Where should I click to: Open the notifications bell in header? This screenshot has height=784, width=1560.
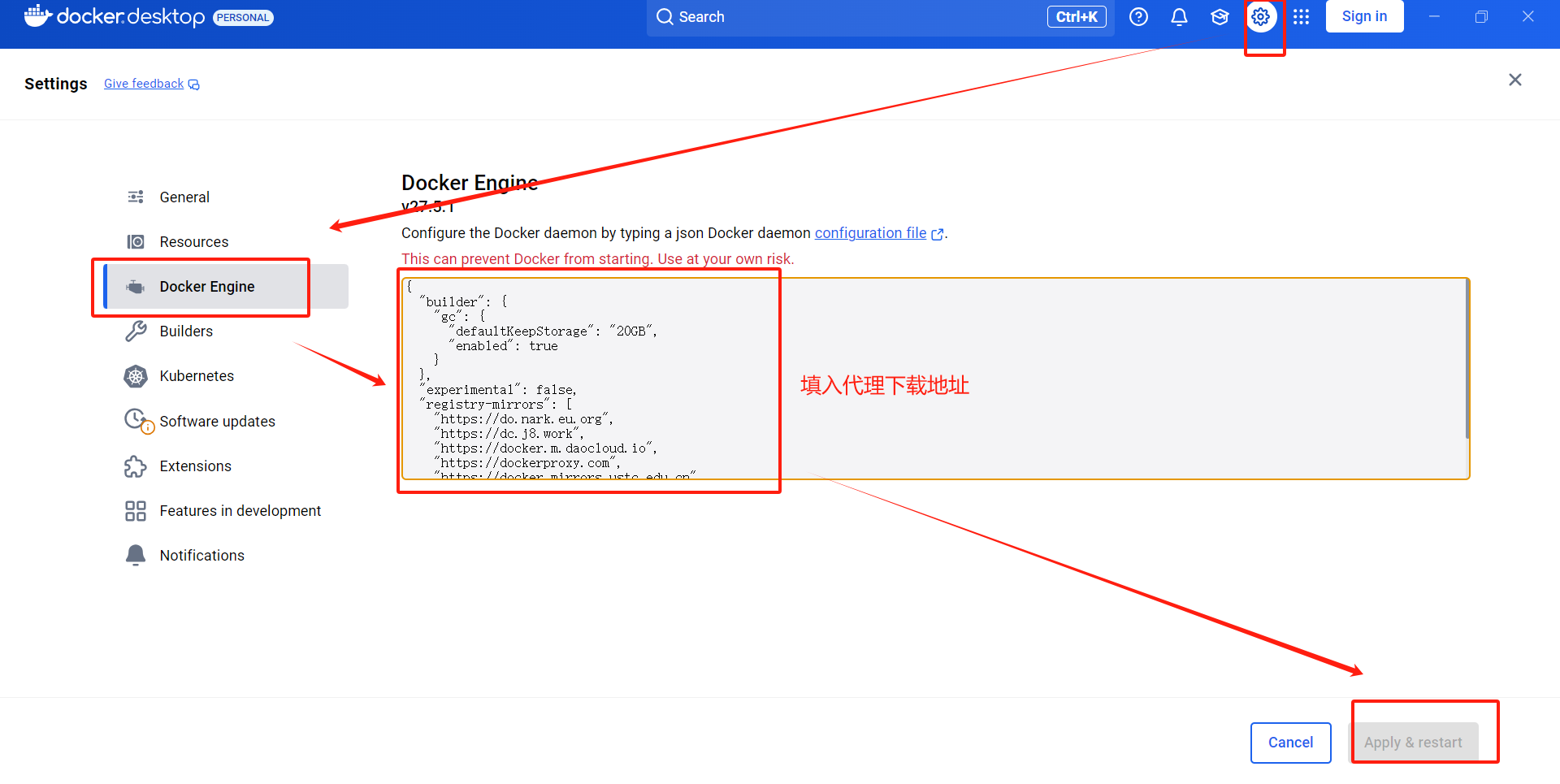pyautogui.click(x=1179, y=17)
